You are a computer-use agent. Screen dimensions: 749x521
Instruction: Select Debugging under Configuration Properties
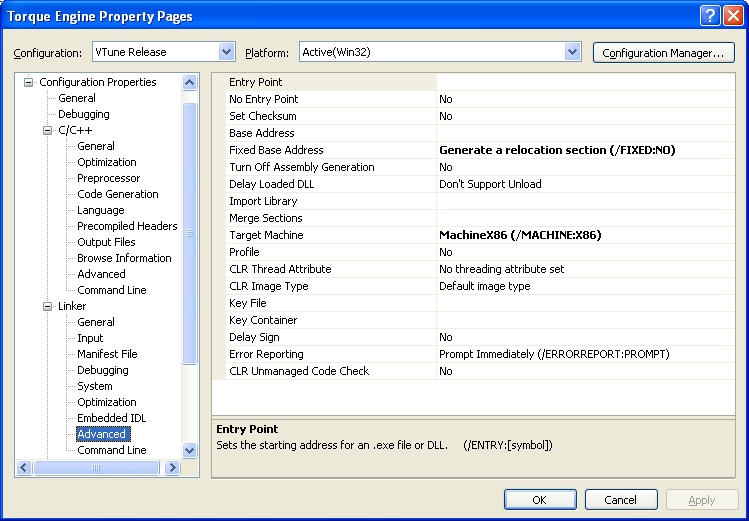83,114
